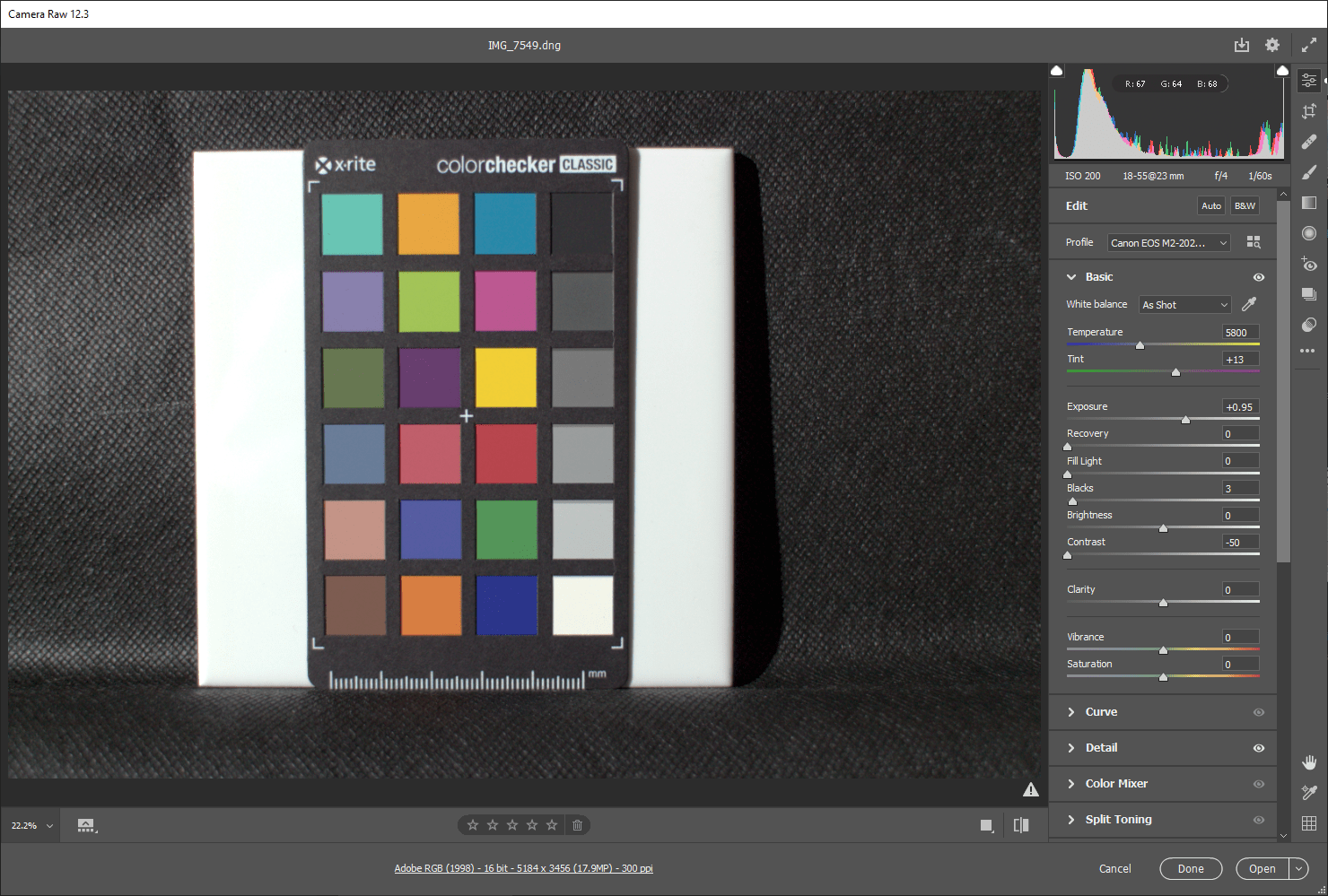
Task: Select the Radial Filter tool
Action: click(1308, 233)
